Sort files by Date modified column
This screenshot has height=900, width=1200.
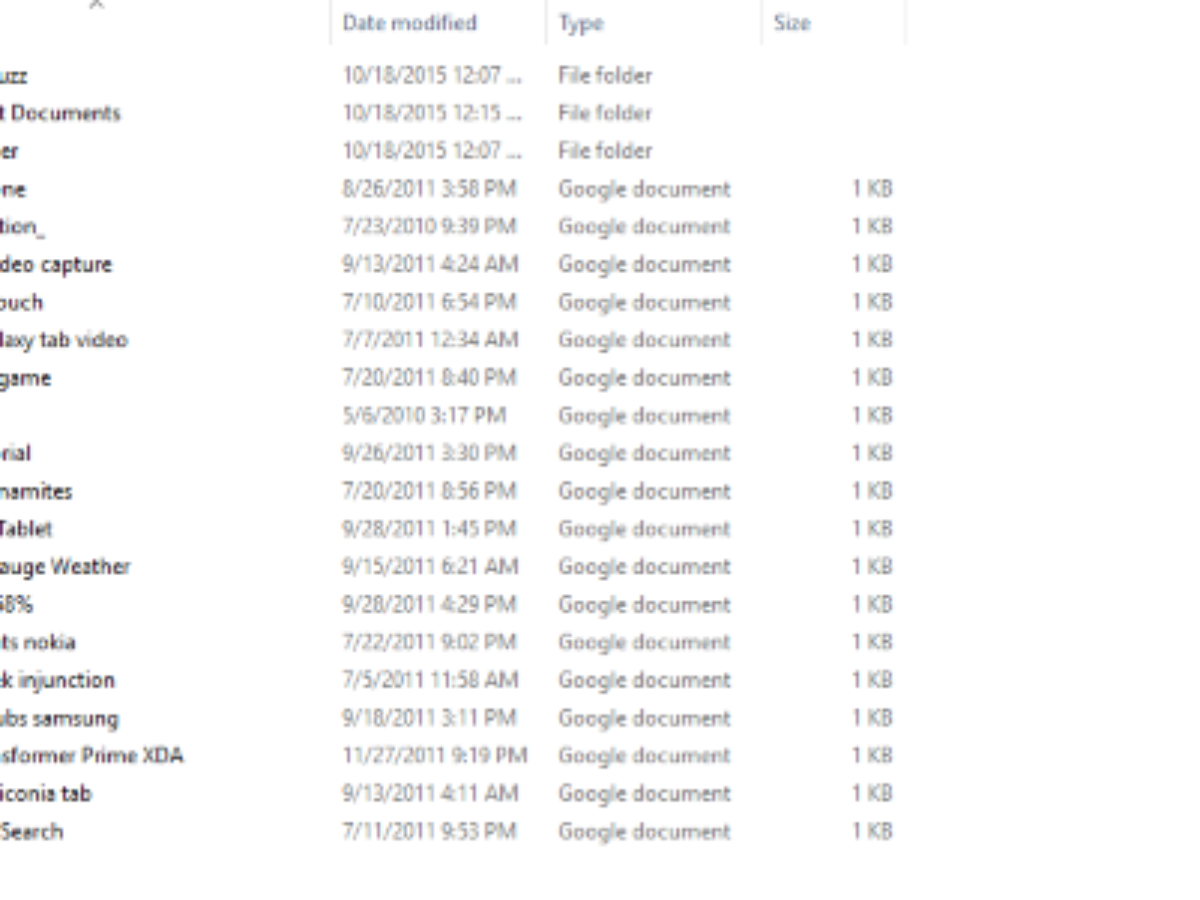410,23
